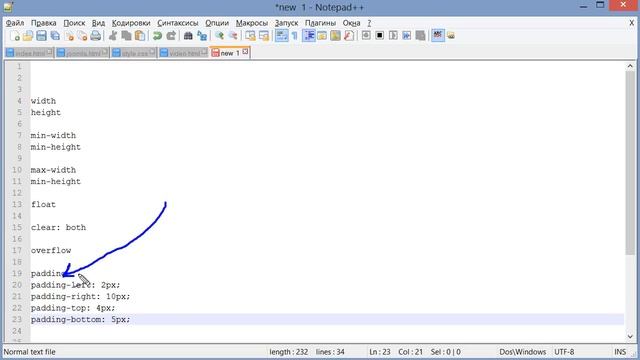Toggle show all characters pilcrow icon
The height and width of the screenshot is (360, 640).
[295, 36]
